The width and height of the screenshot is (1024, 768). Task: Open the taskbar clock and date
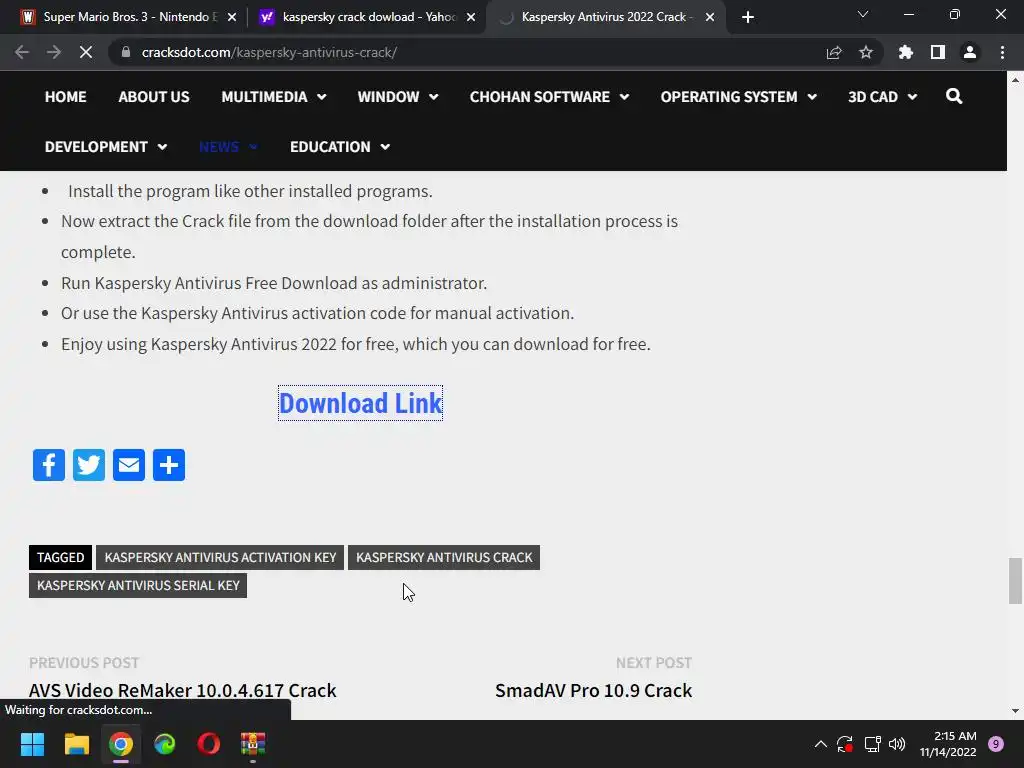[x=948, y=744]
